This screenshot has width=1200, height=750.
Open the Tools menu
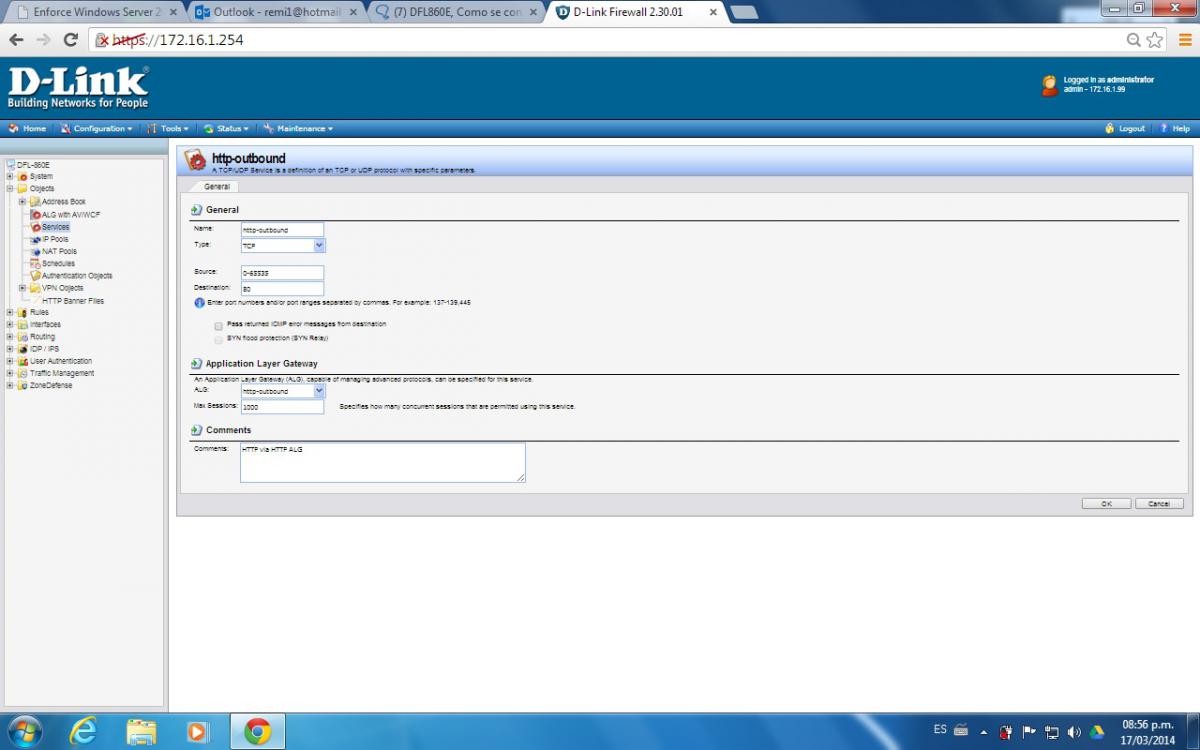pyautogui.click(x=168, y=129)
